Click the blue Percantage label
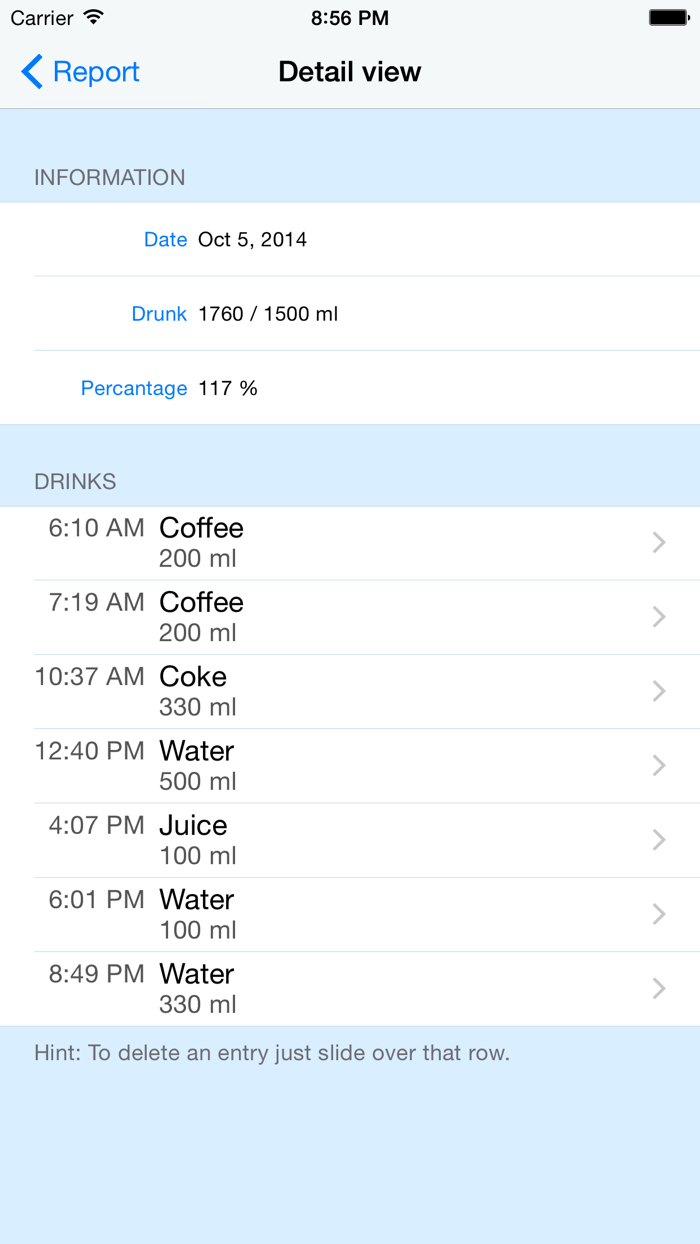Image resolution: width=700 pixels, height=1244 pixels. pos(134,388)
